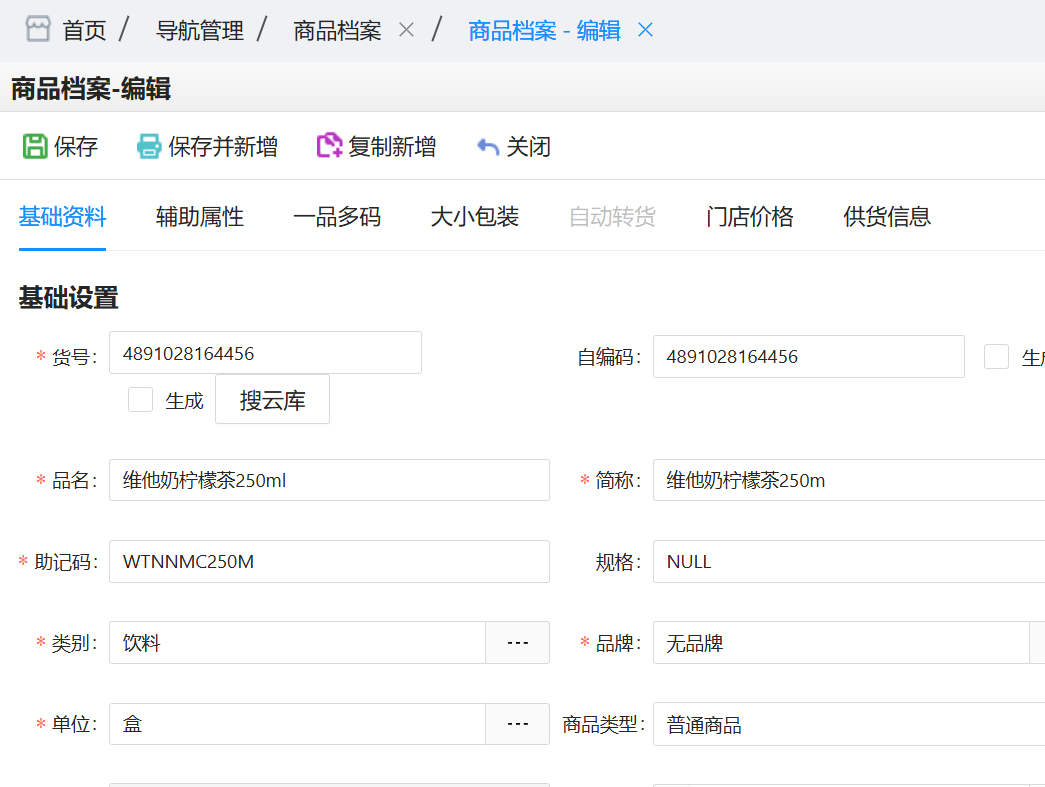Click the store icon in the breadcrumb bar
The width and height of the screenshot is (1045, 787).
coord(37,29)
